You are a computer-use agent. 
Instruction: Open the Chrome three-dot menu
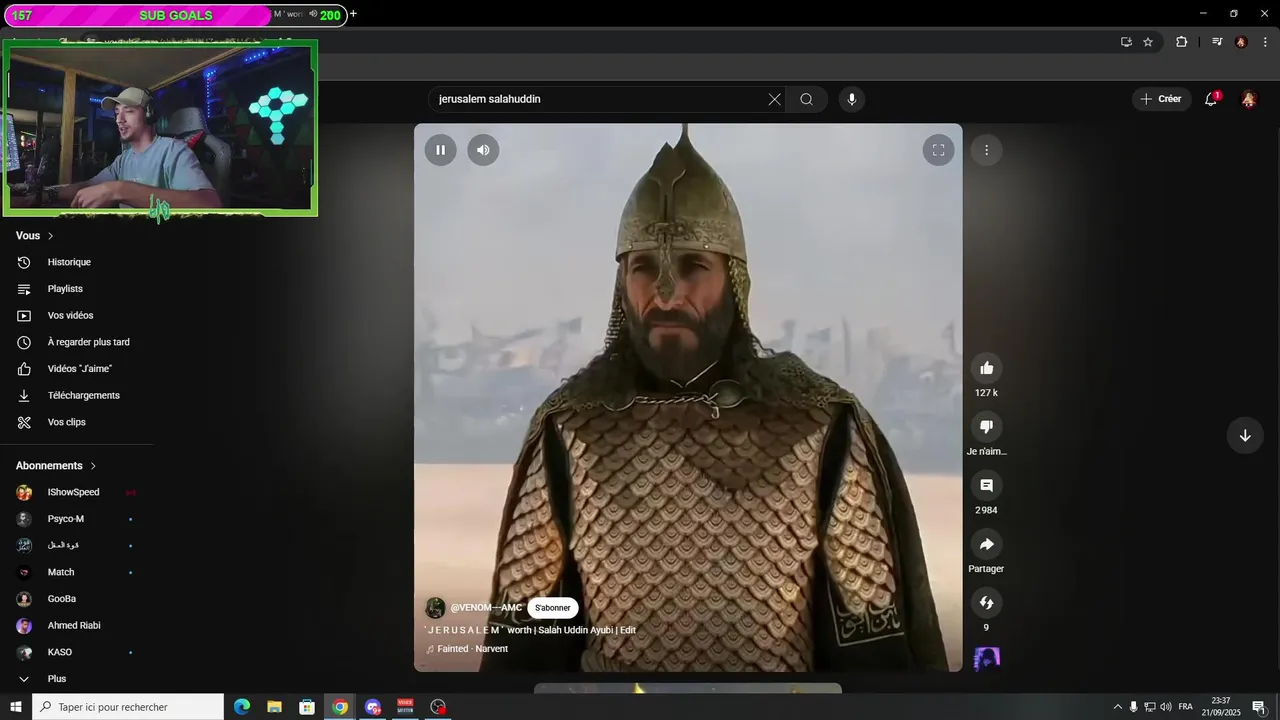point(1265,42)
